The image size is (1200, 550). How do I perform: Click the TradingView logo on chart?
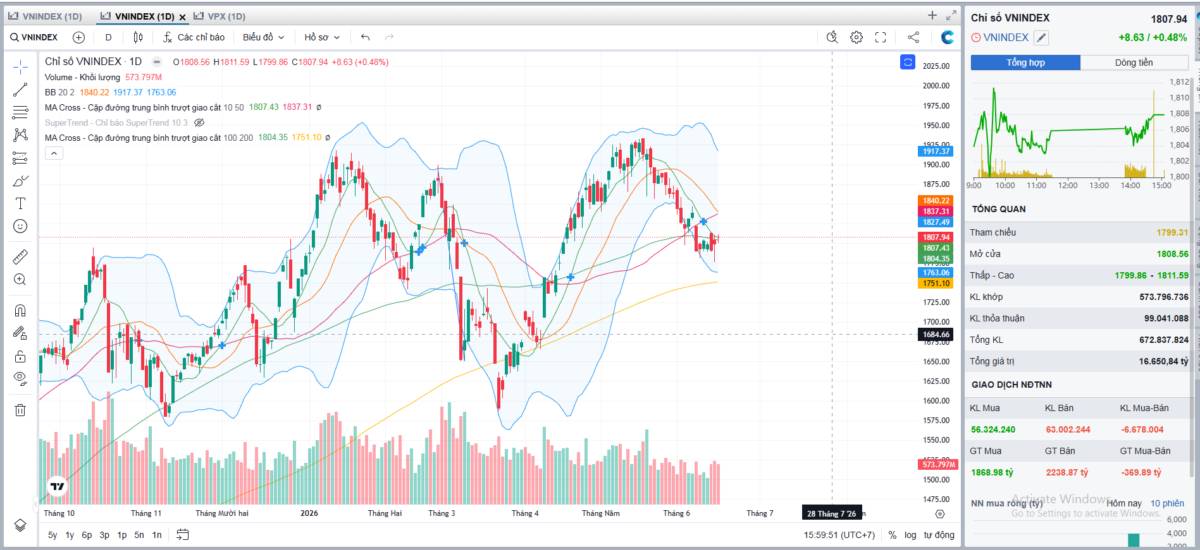click(x=57, y=487)
